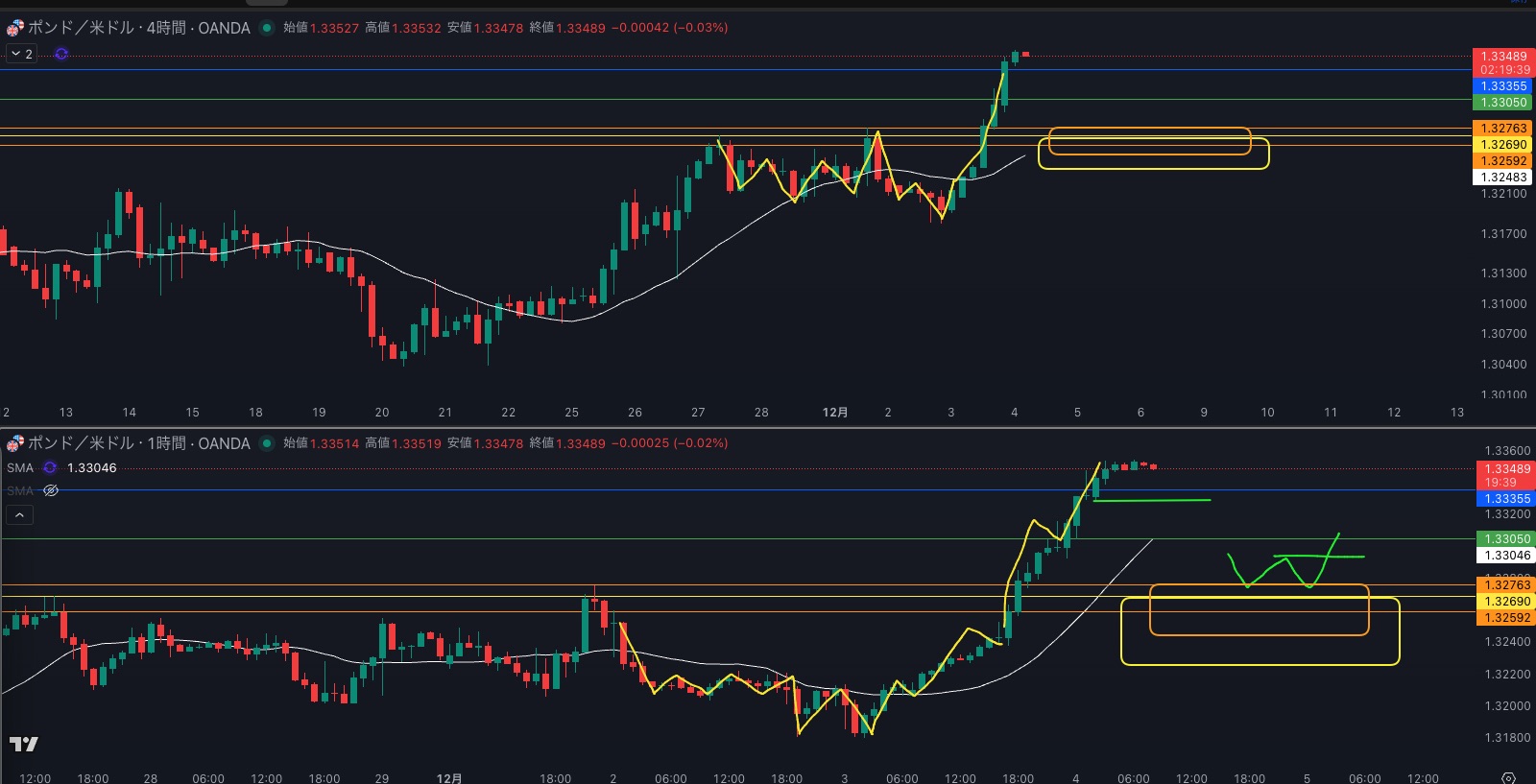Click the green market status dot on 1-hour chart

[x=267, y=443]
